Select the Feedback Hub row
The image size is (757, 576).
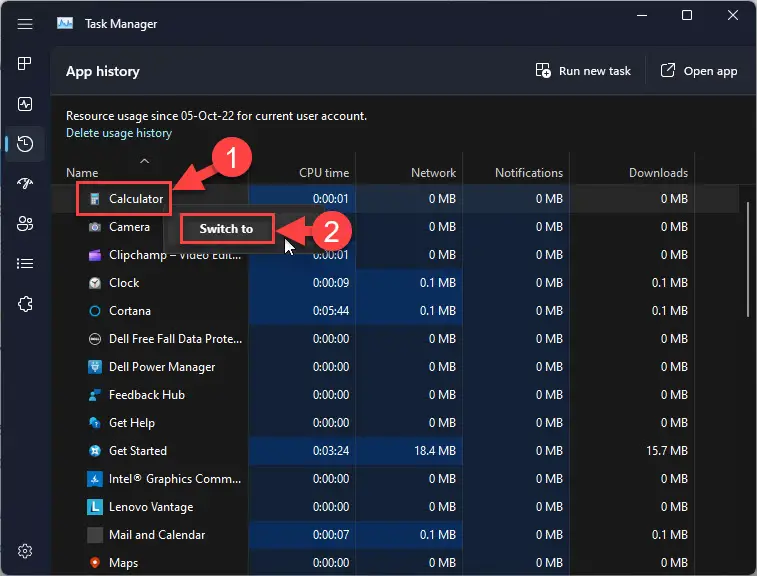[395, 394]
